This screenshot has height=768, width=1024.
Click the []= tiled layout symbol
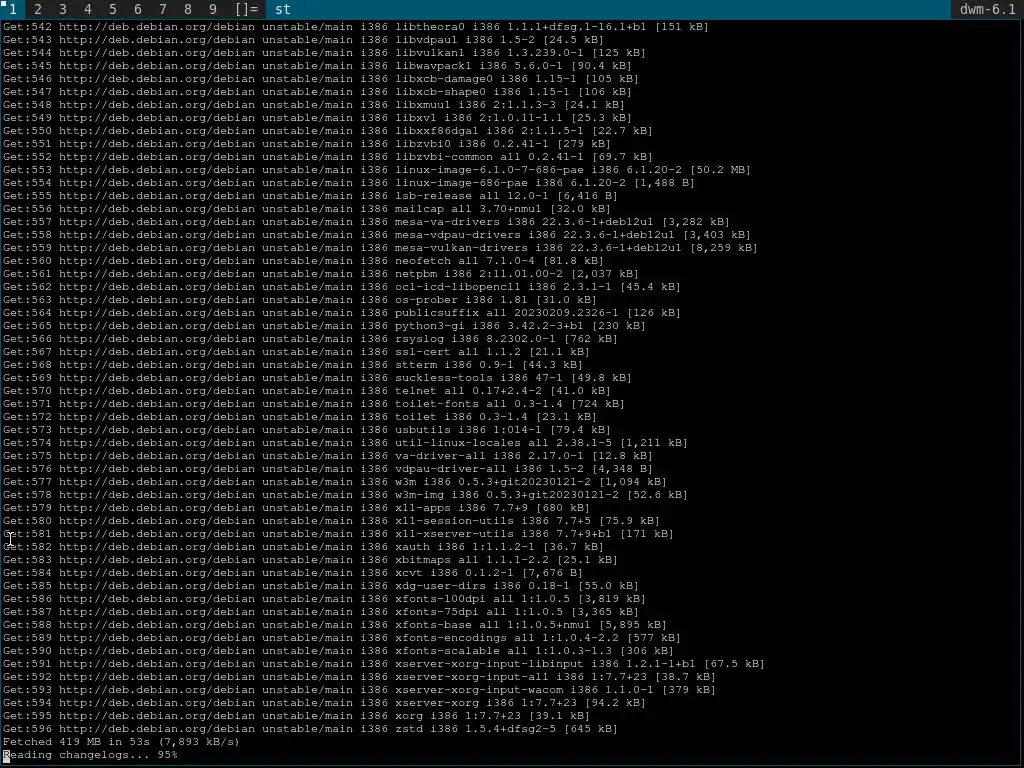246,9
